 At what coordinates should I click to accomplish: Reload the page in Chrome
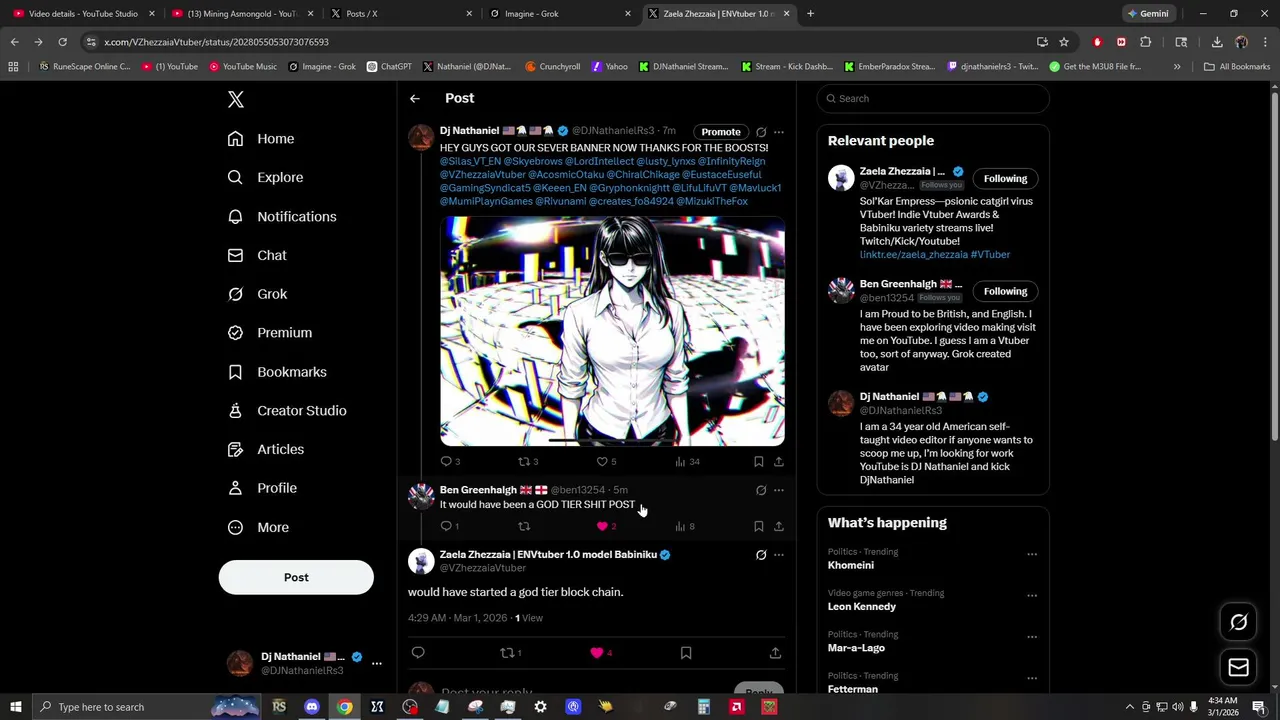click(x=62, y=42)
